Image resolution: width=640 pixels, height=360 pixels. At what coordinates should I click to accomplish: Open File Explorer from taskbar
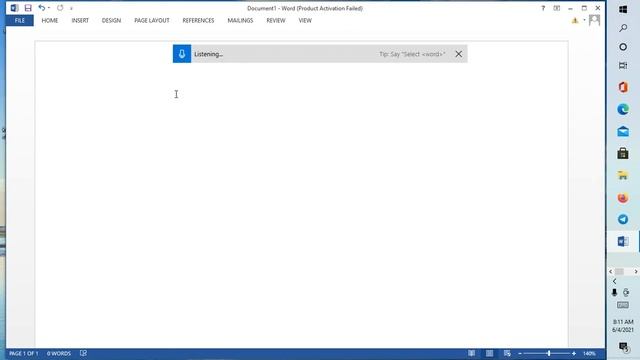[x=623, y=176]
